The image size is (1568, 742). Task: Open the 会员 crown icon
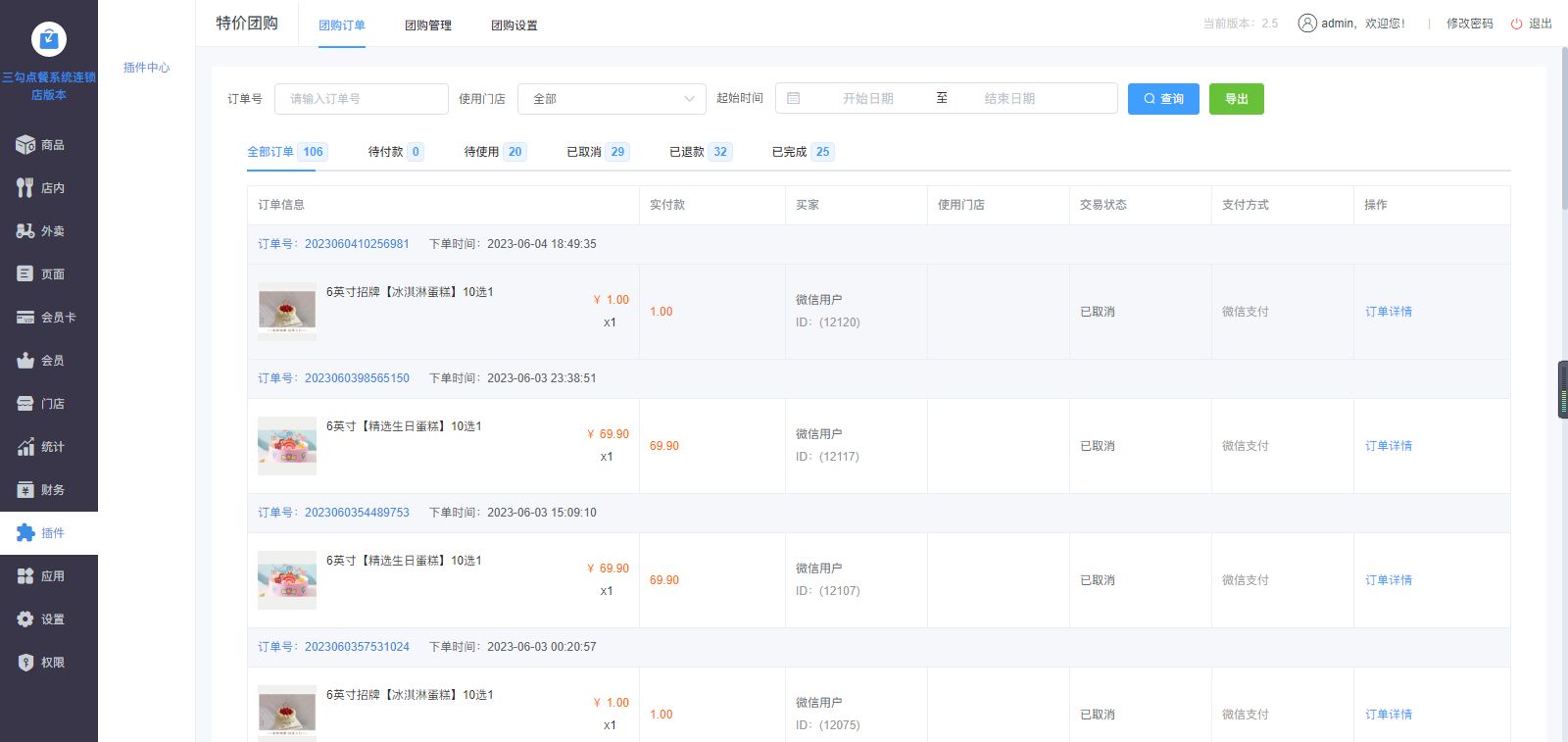[x=25, y=361]
